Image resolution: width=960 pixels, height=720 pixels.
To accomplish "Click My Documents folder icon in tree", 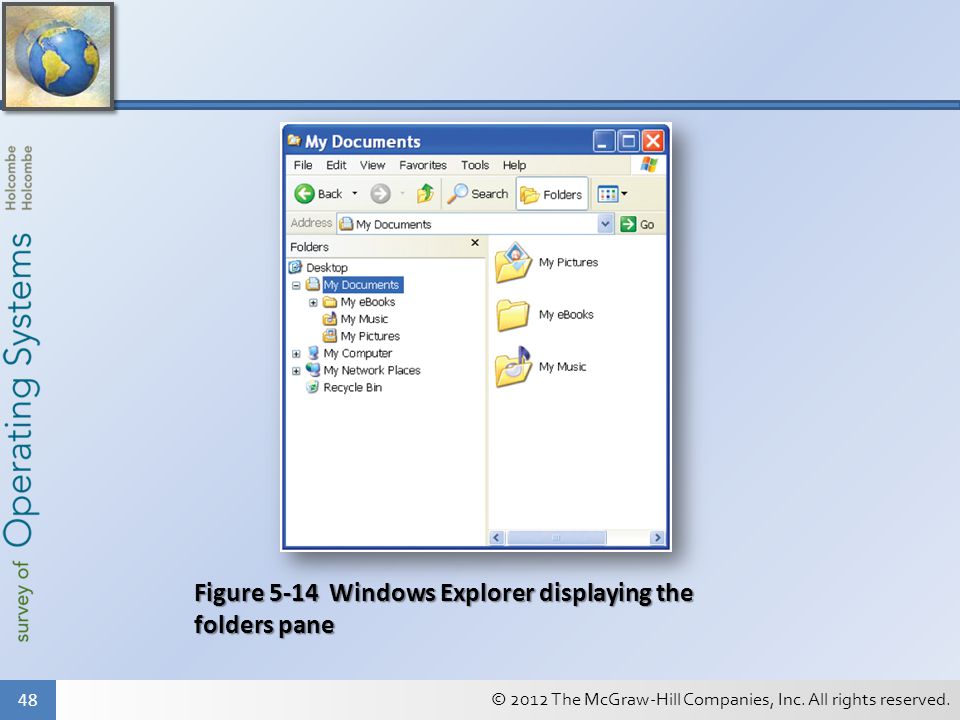I will 313,284.
